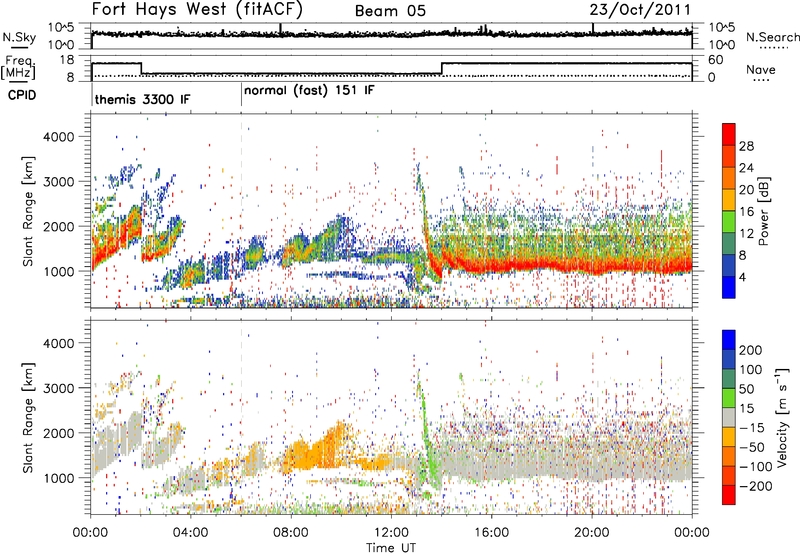Select the 'CPID' row label
Image resolution: width=800 pixels, height=554 pixels.
pyautogui.click(x=22, y=95)
